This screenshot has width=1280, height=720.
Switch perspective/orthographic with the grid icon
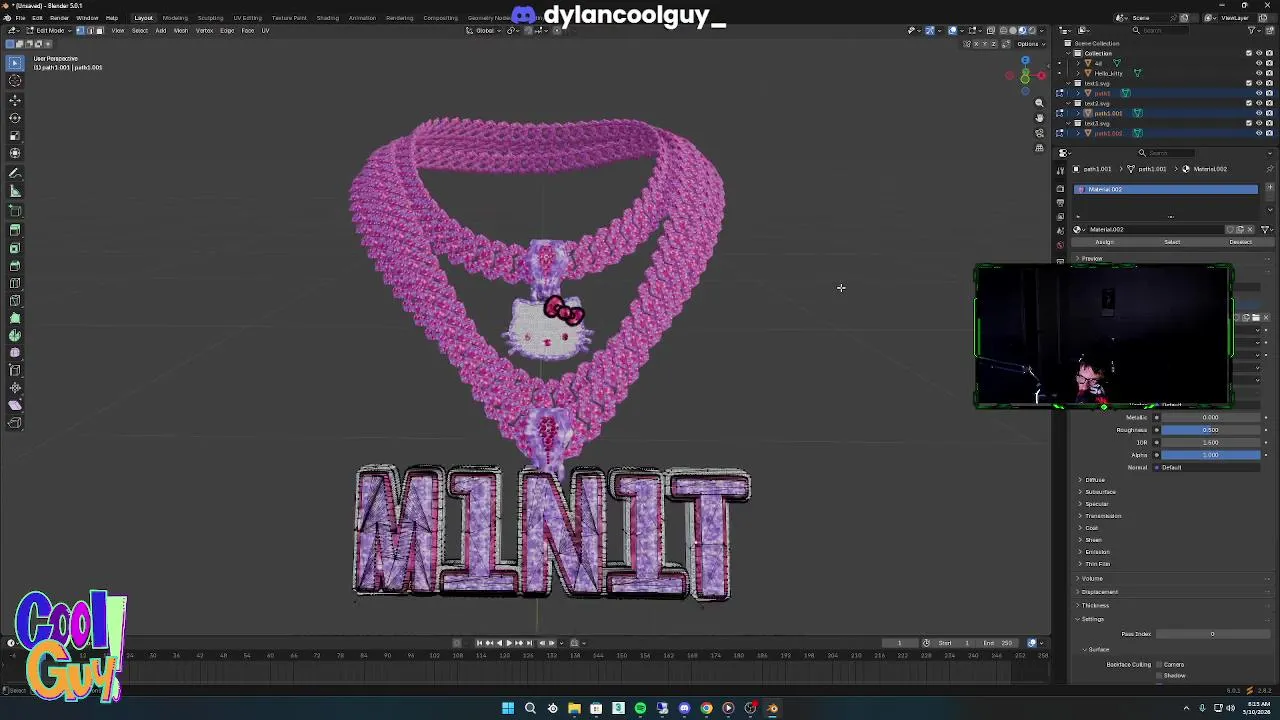(1039, 148)
